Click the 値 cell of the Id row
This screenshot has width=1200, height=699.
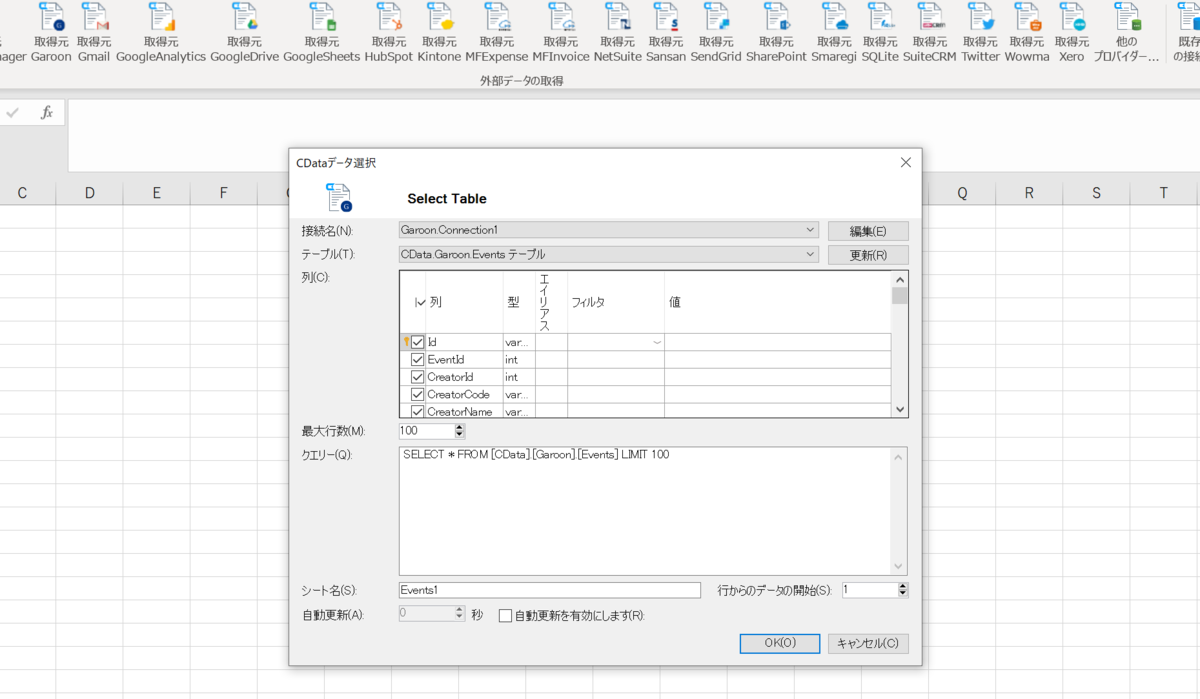(x=778, y=342)
